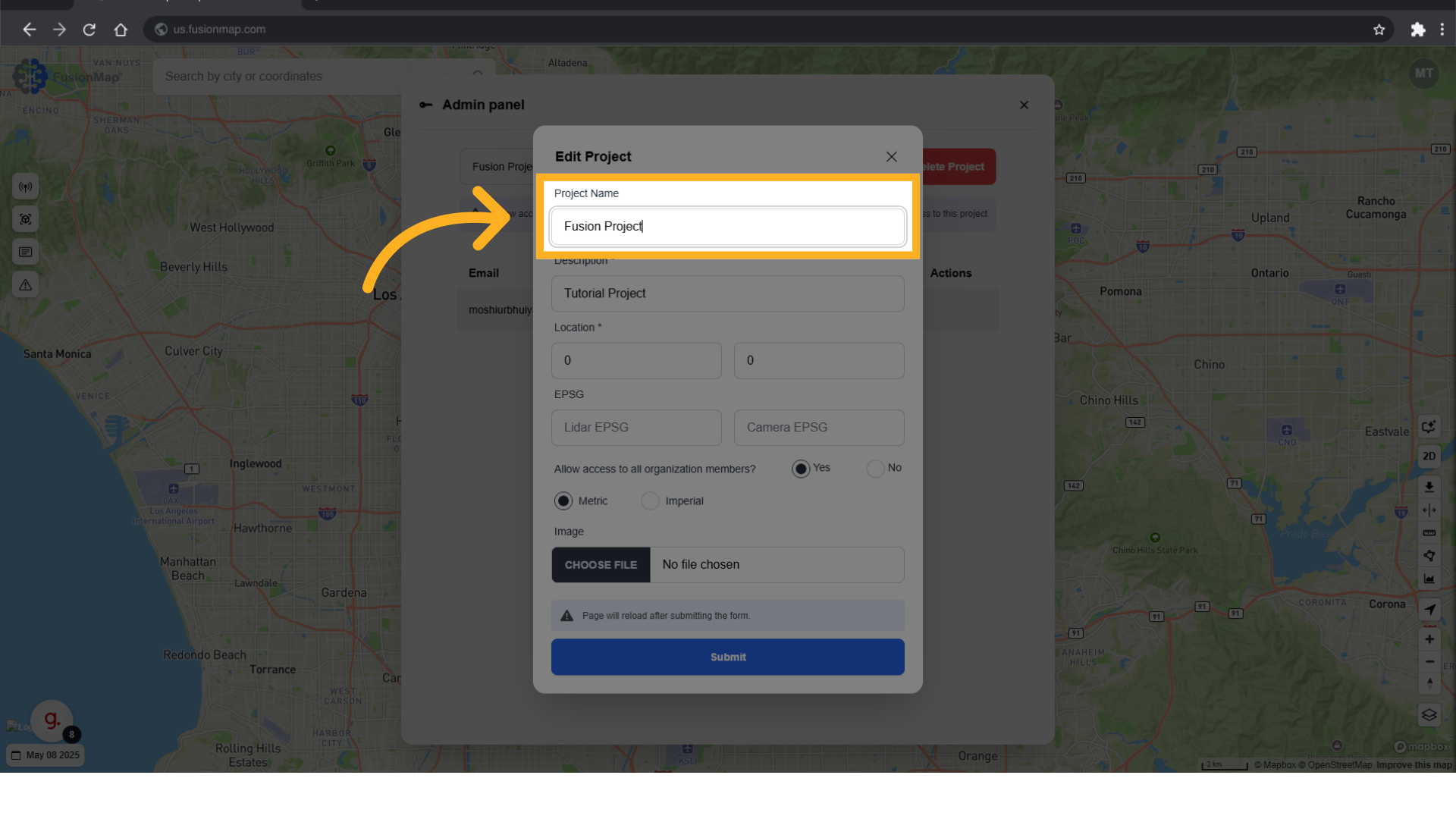Click the AI chat sparkle icon
1456x819 pixels.
[1429, 426]
